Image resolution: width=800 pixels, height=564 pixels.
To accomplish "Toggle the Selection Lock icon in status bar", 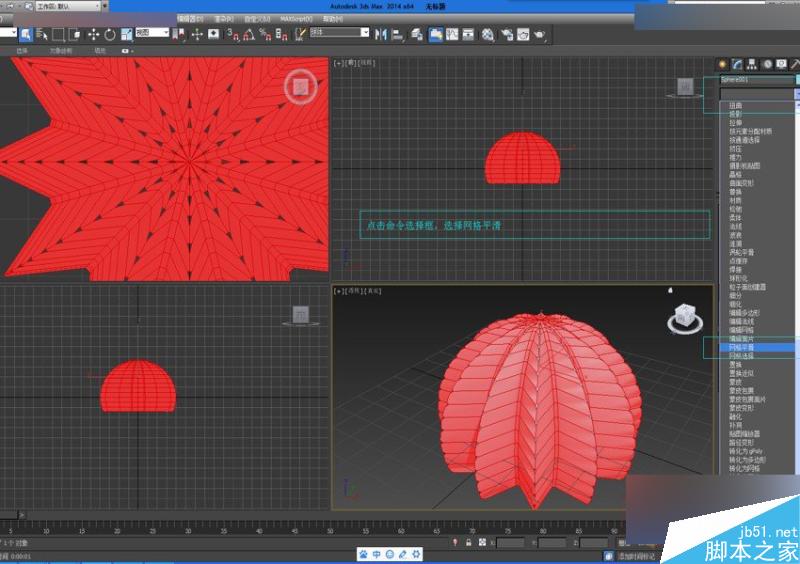I will (x=468, y=543).
